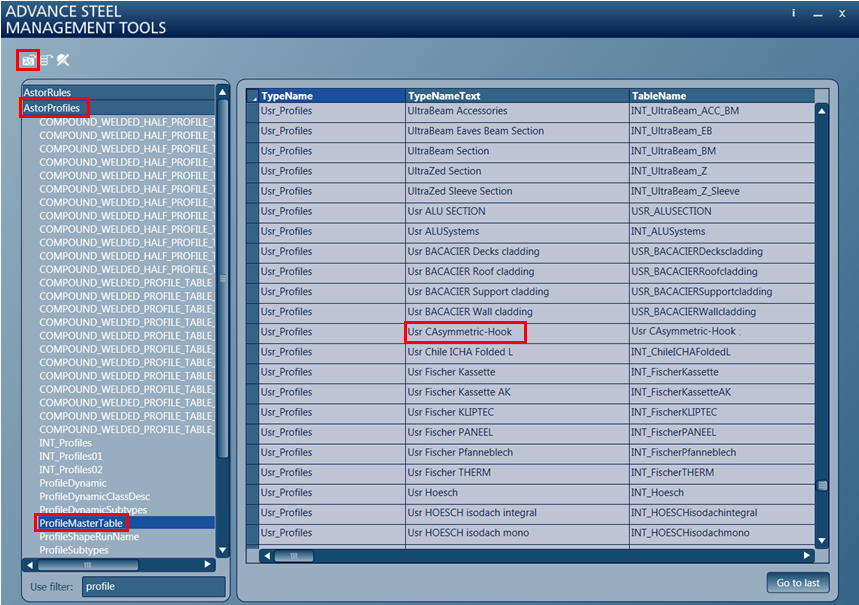The width and height of the screenshot is (859, 605).
Task: Select the 'INT_FischerKassette' TableName cell
Action: 722,372
